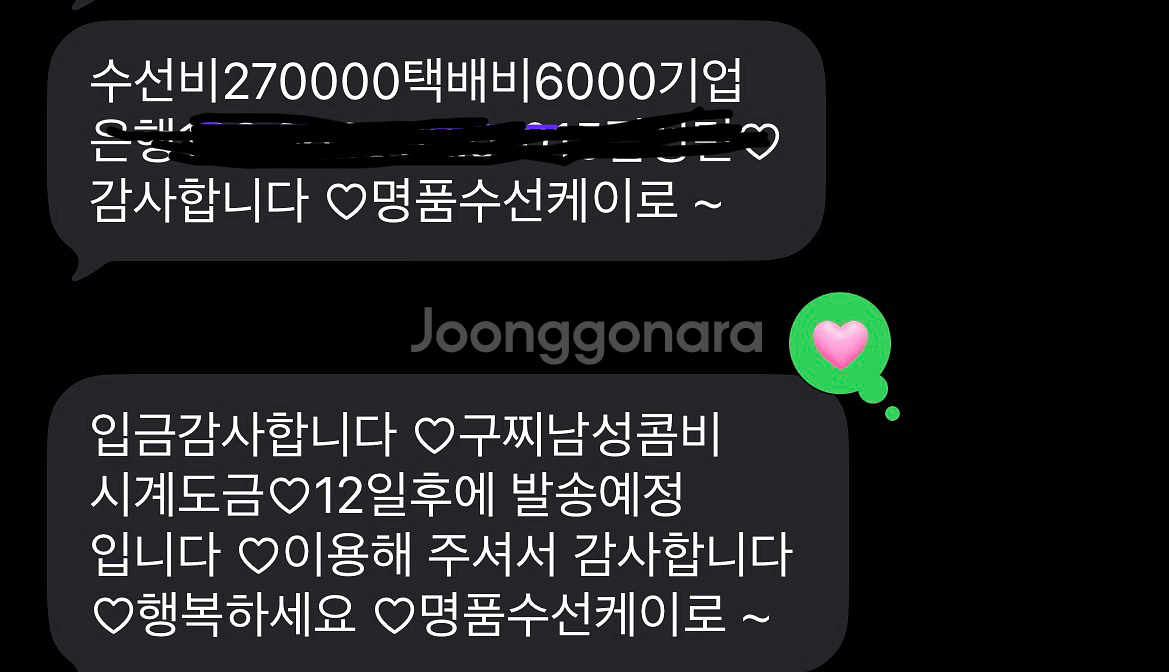Click 입금감사합니다 at start of second message
The image size is (1169, 672).
pyautogui.click(x=243, y=435)
